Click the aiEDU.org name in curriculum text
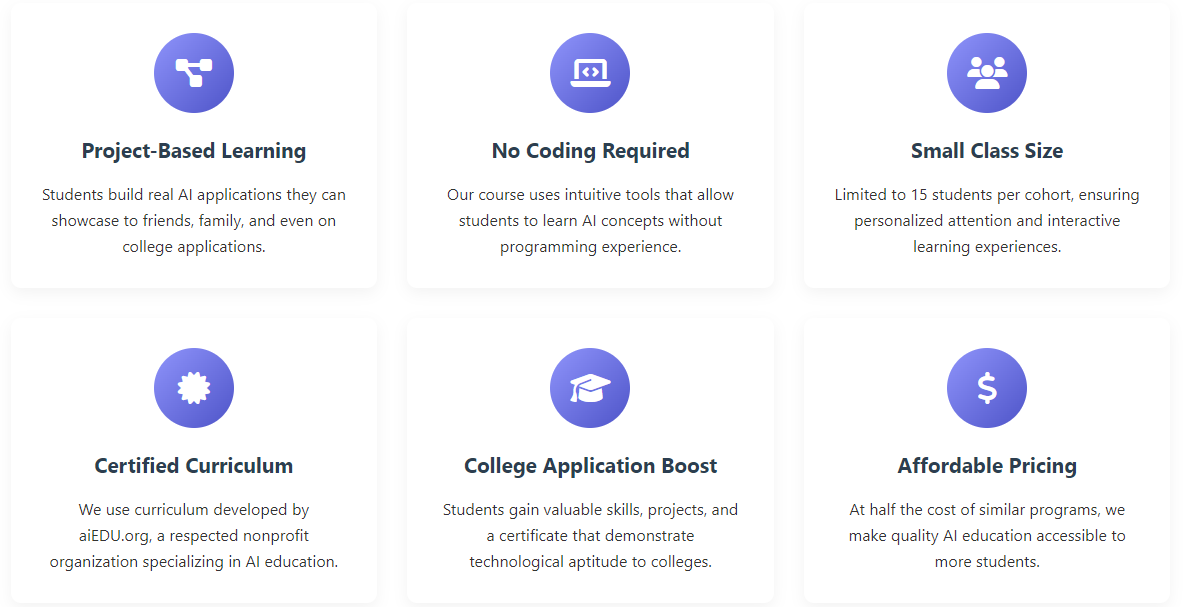 coord(114,536)
